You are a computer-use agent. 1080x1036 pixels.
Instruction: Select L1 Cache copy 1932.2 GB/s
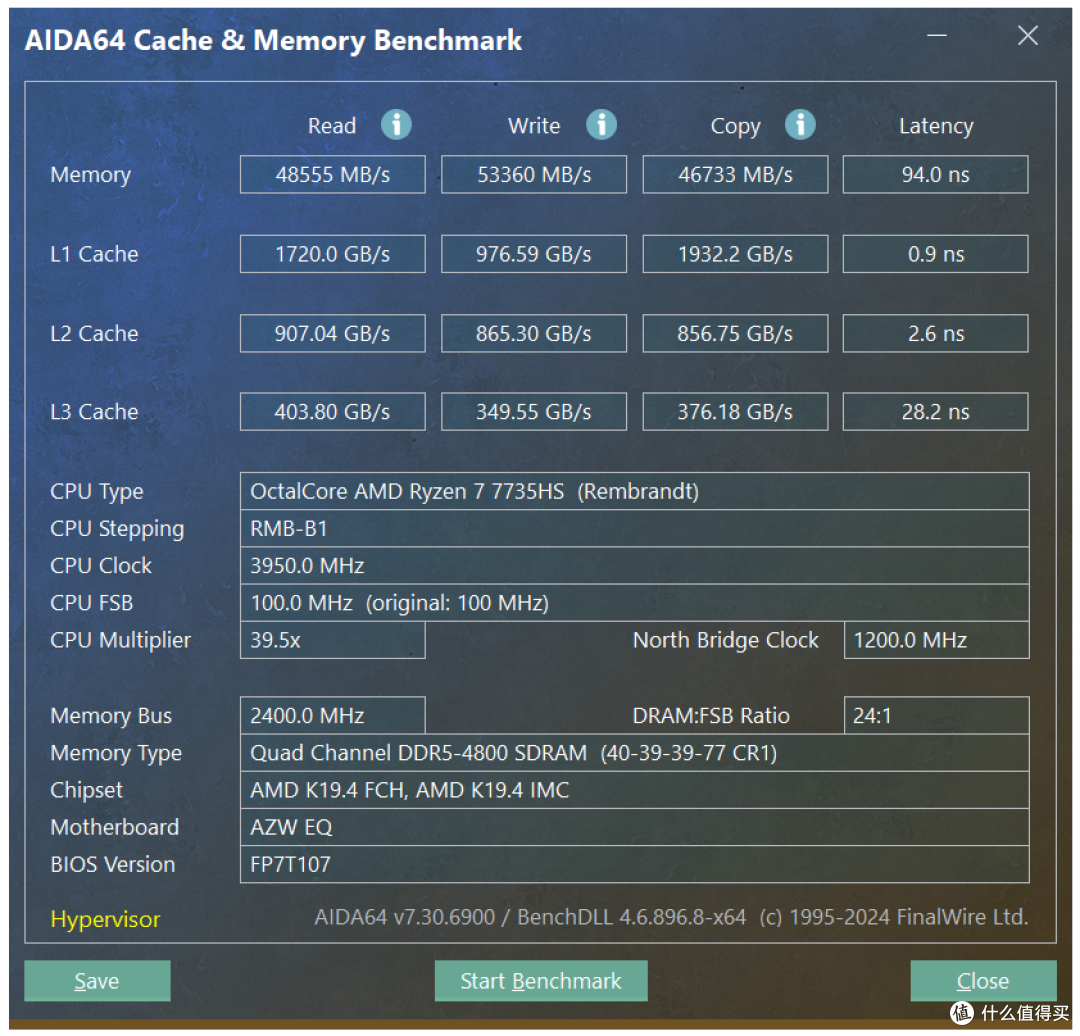(735, 254)
